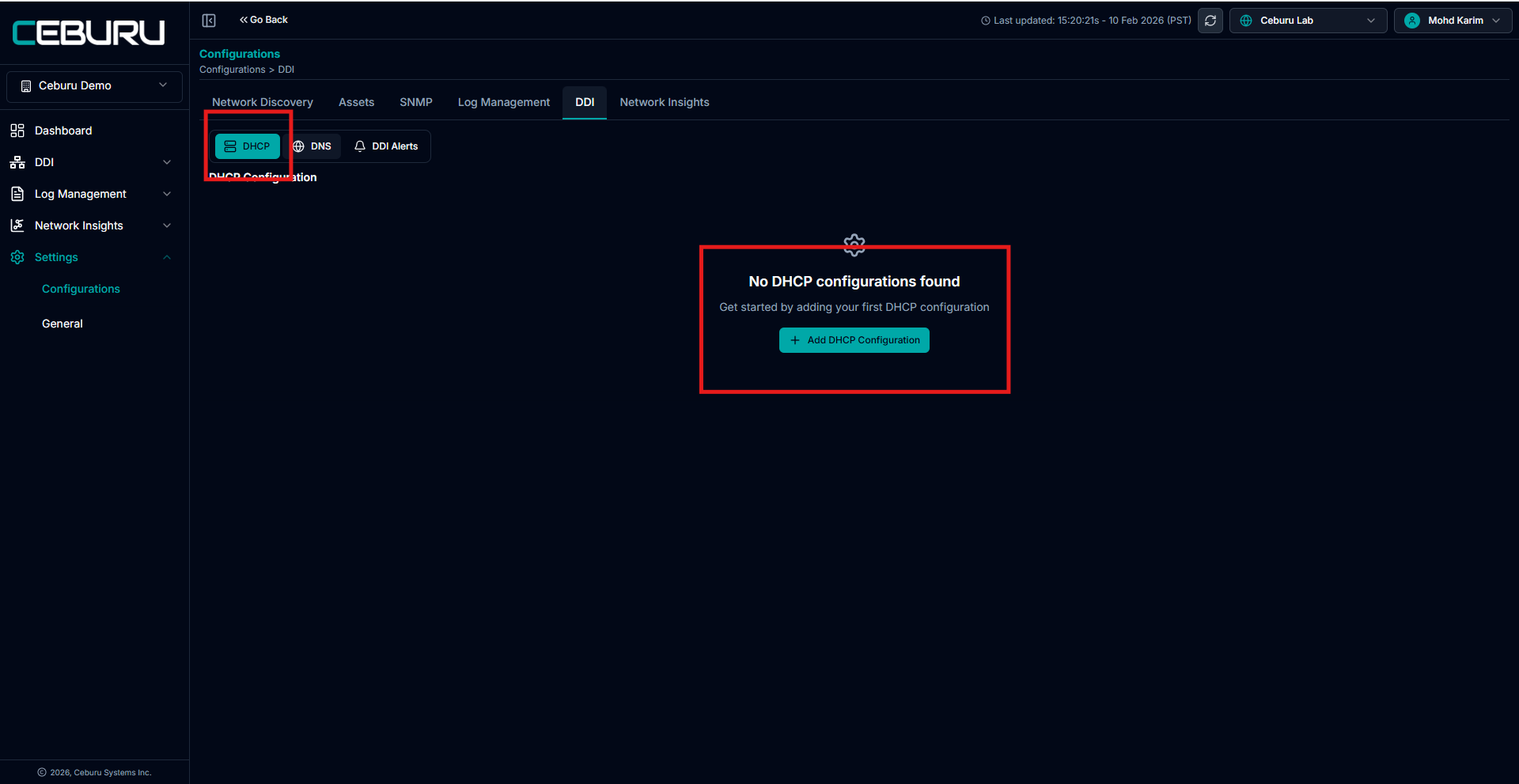Switch to the SNMP tab
Viewport: 1519px width, 784px height.
point(416,102)
